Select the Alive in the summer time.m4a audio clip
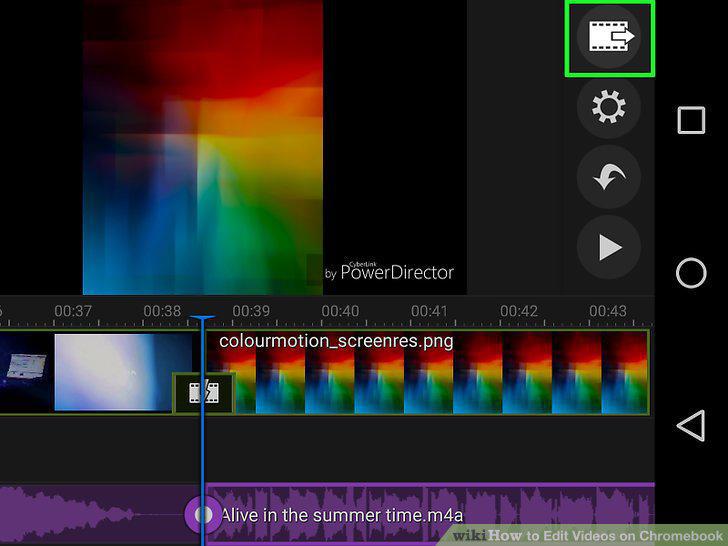 tap(429, 514)
